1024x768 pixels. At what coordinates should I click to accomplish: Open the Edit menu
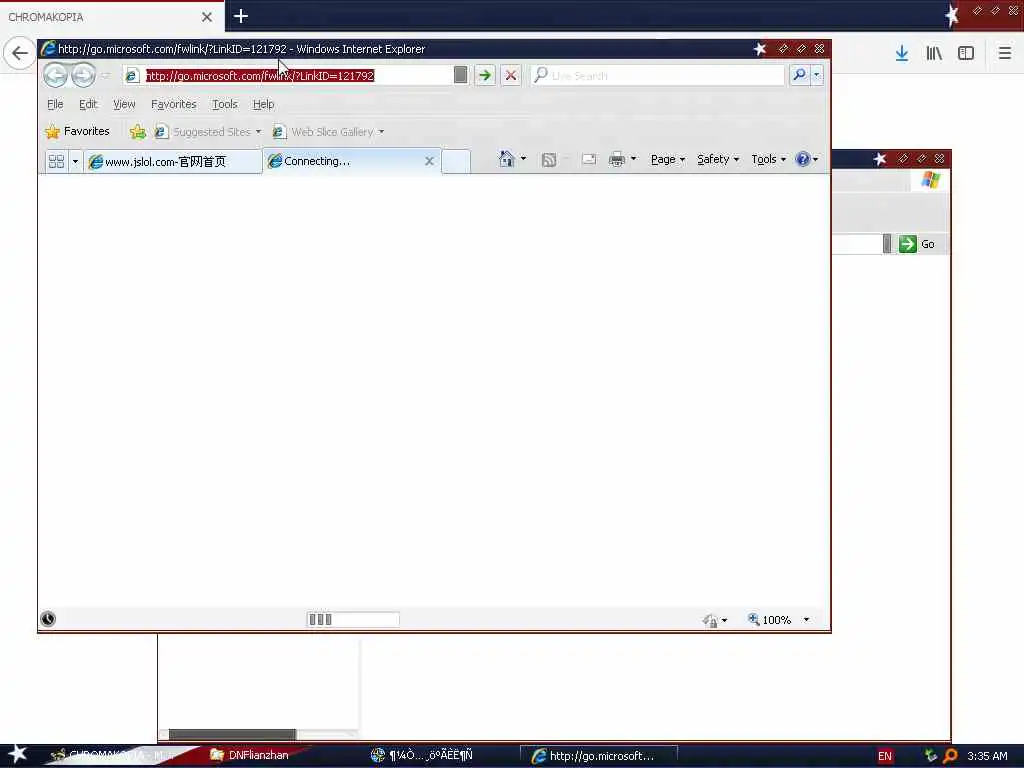click(88, 104)
